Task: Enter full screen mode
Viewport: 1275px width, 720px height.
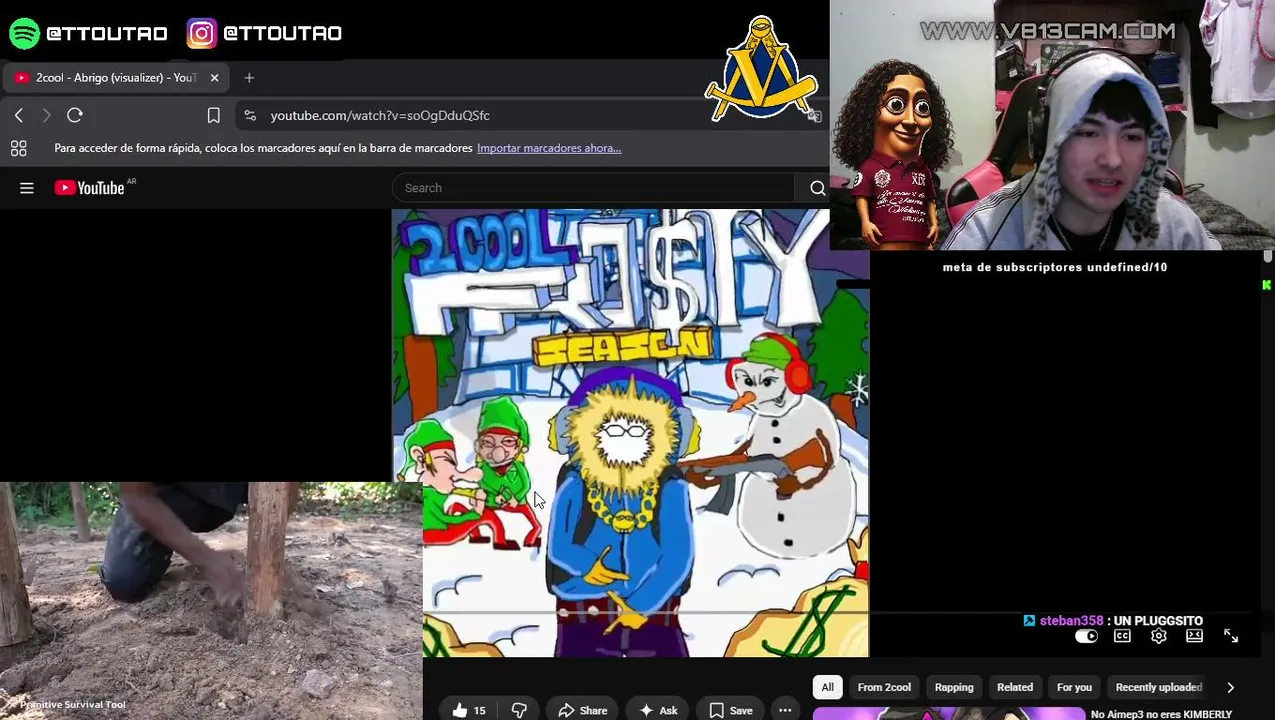Action: [x=1231, y=636]
